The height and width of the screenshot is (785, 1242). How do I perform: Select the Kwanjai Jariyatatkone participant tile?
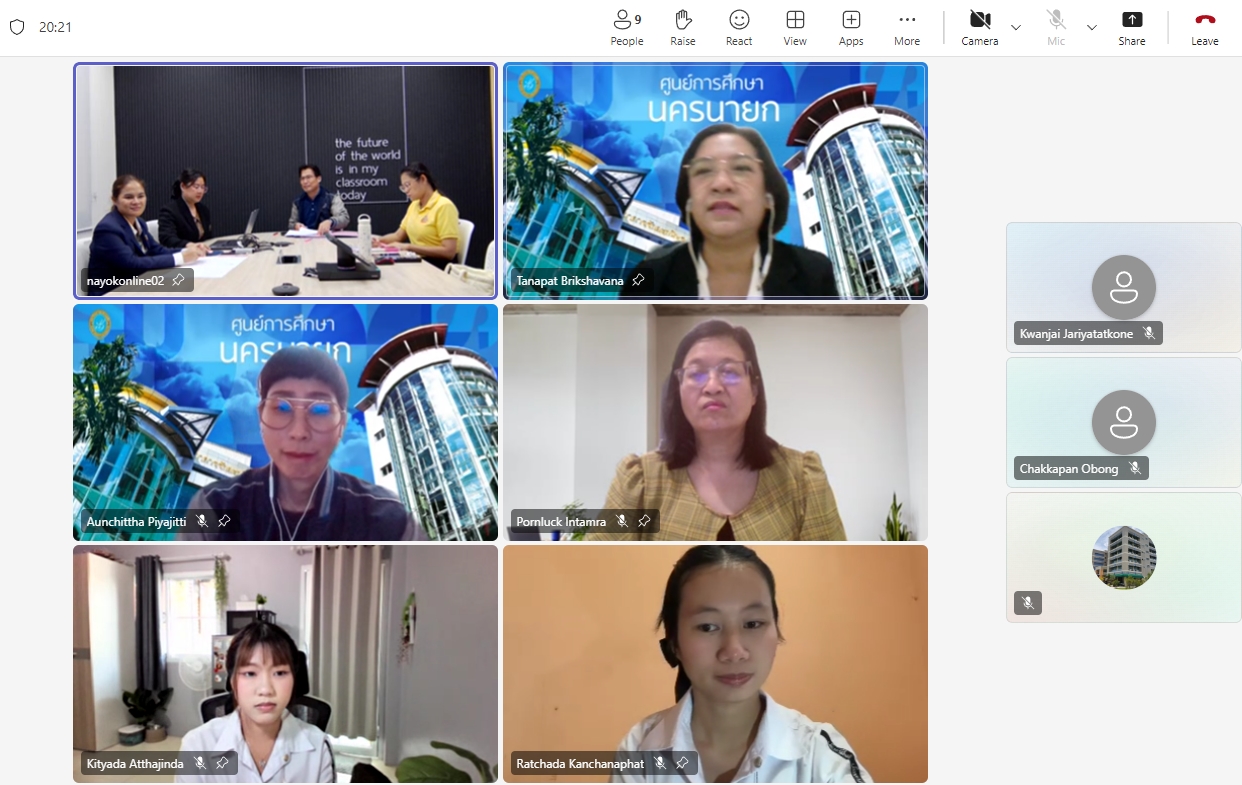tap(1123, 287)
